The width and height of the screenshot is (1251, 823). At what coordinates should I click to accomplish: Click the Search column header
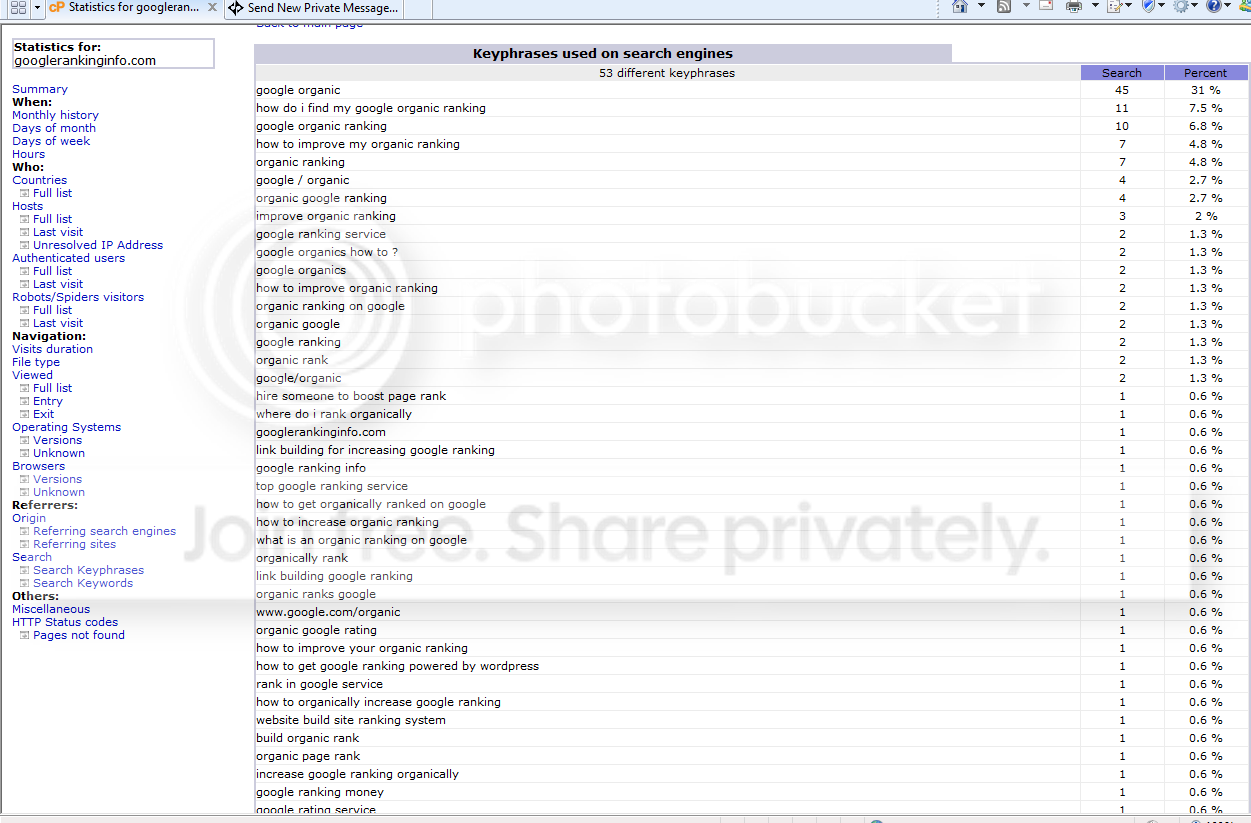coord(1122,73)
